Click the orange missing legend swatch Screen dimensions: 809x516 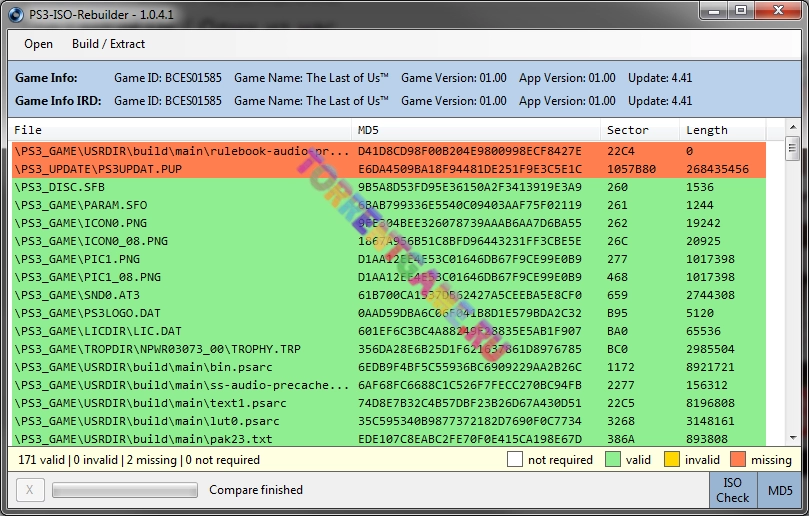point(735,460)
